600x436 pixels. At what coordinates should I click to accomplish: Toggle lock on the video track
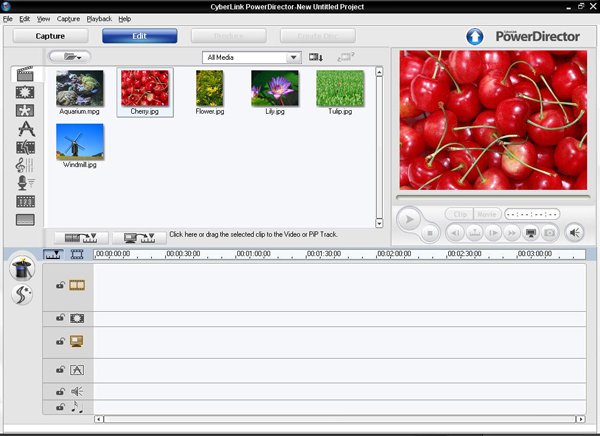60,286
